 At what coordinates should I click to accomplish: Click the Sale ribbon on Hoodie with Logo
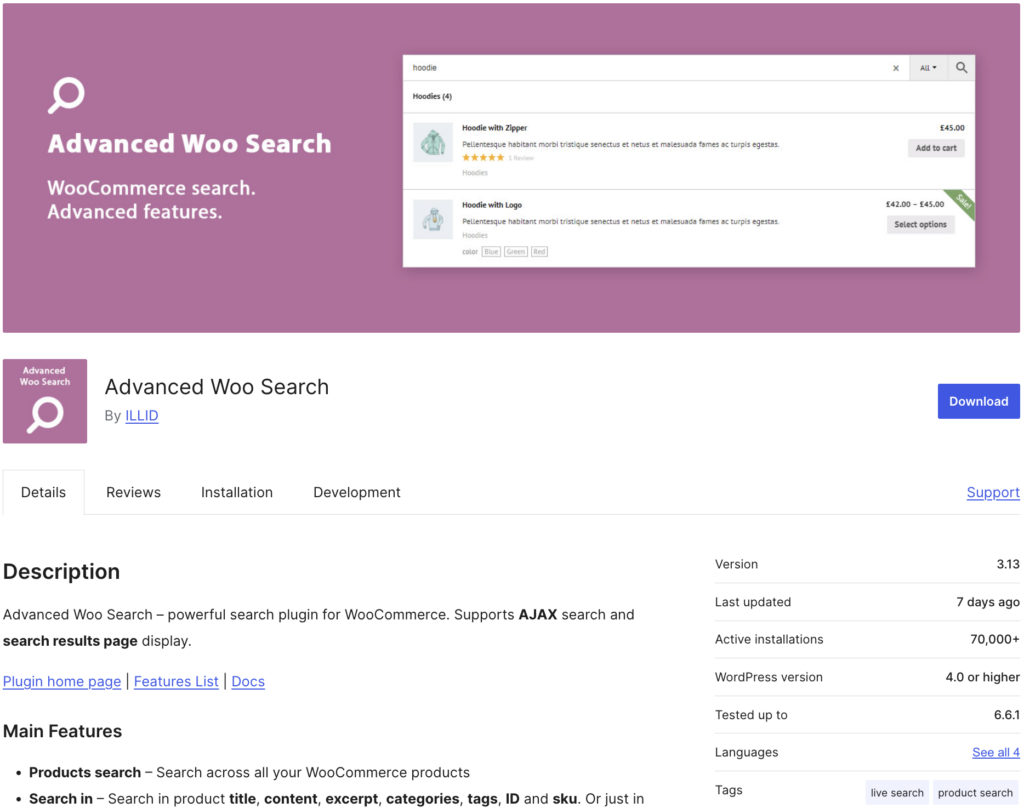coord(963,202)
